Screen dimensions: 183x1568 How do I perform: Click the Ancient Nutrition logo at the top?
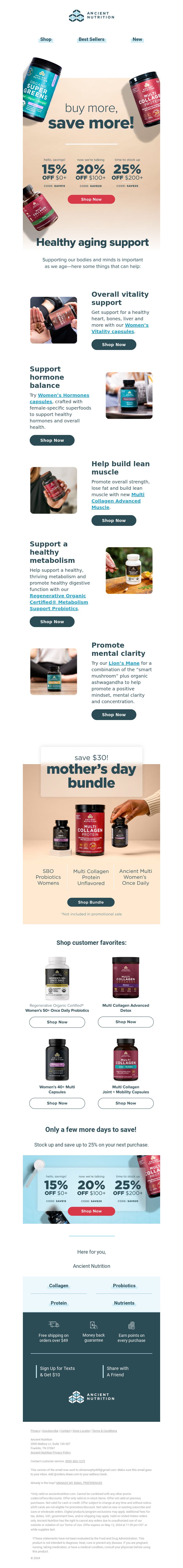(91, 15)
